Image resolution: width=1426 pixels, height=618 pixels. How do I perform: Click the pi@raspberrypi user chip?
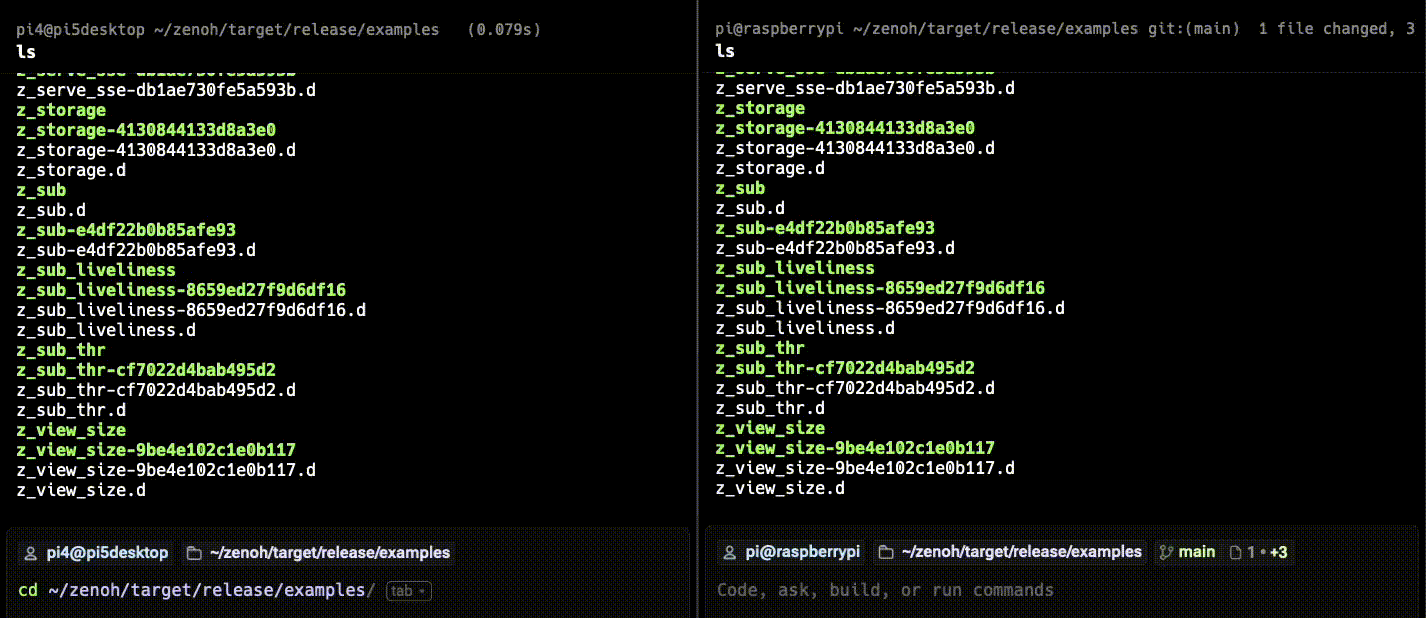(x=790, y=552)
